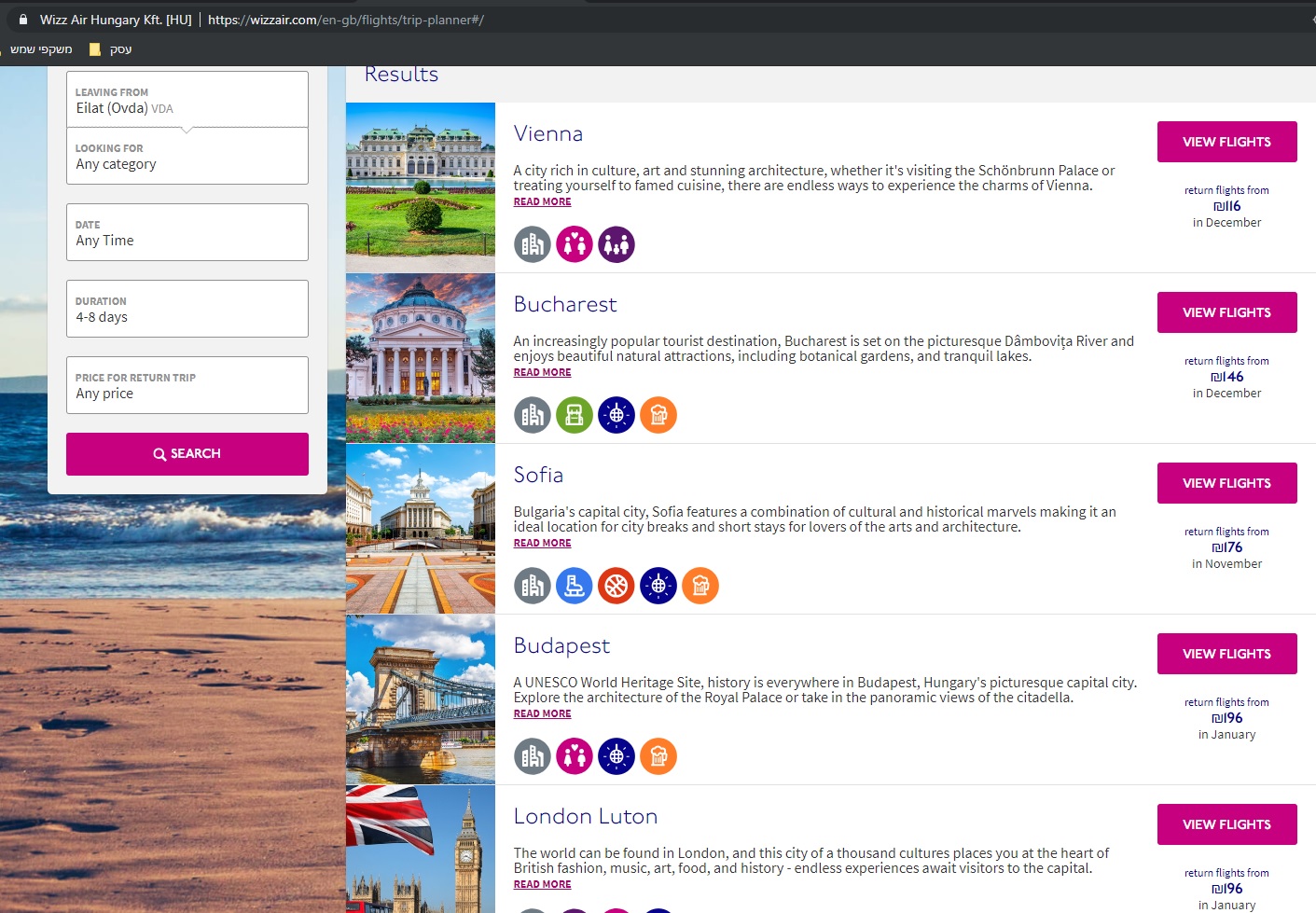Viewport: 1316px width, 913px height.
Task: Click the blue ice skate icon under Sofia
Action: click(575, 586)
